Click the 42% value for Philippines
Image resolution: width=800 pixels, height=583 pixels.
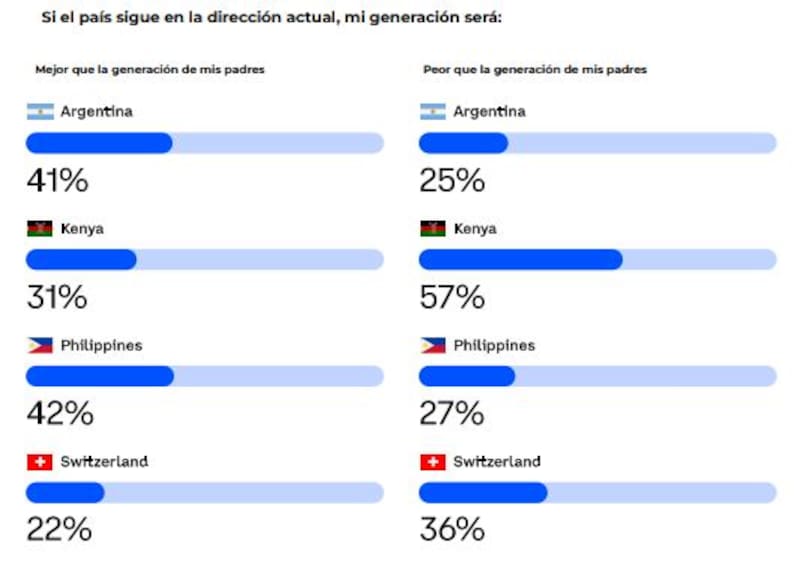[x=59, y=413]
